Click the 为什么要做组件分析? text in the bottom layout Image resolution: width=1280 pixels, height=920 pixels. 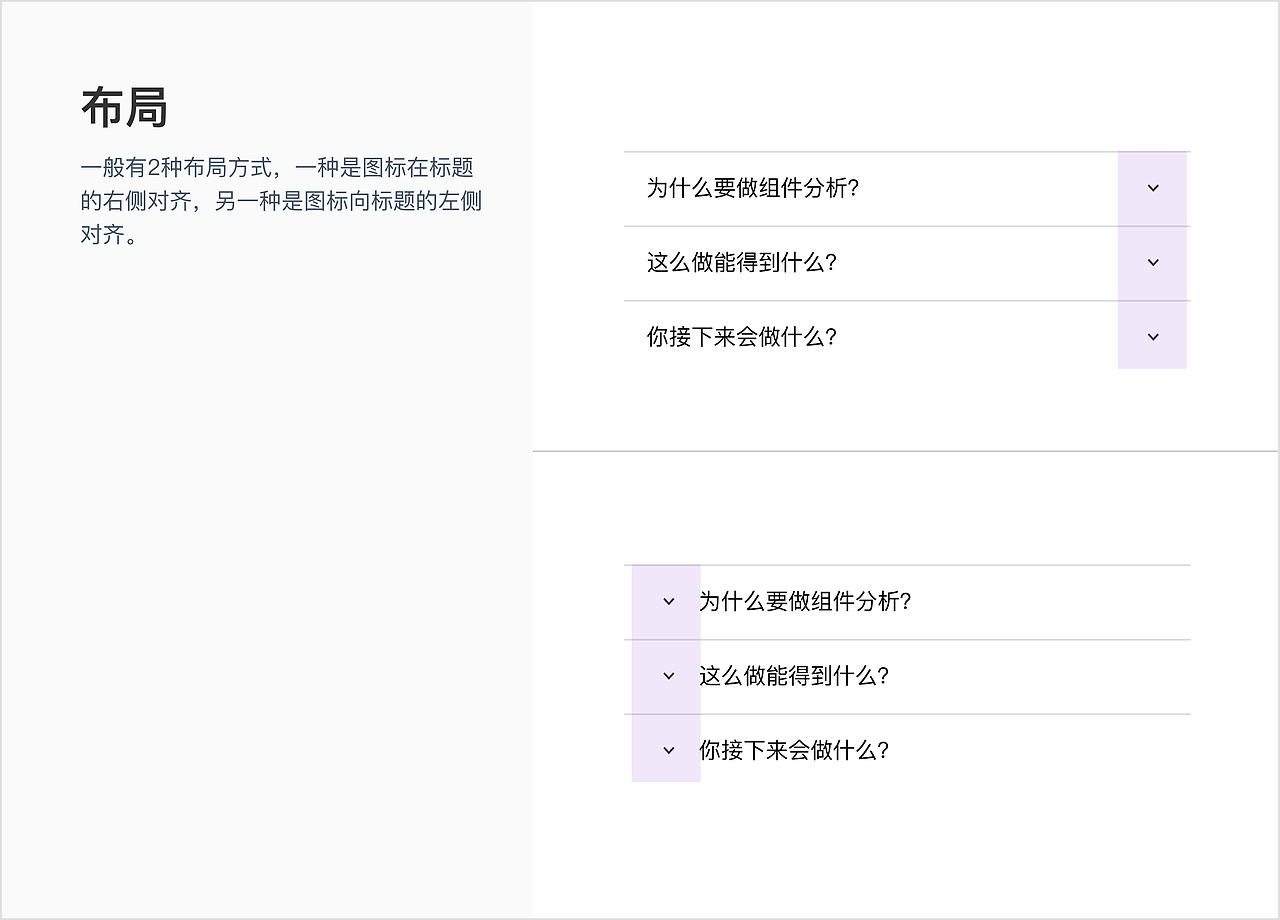tap(805, 602)
